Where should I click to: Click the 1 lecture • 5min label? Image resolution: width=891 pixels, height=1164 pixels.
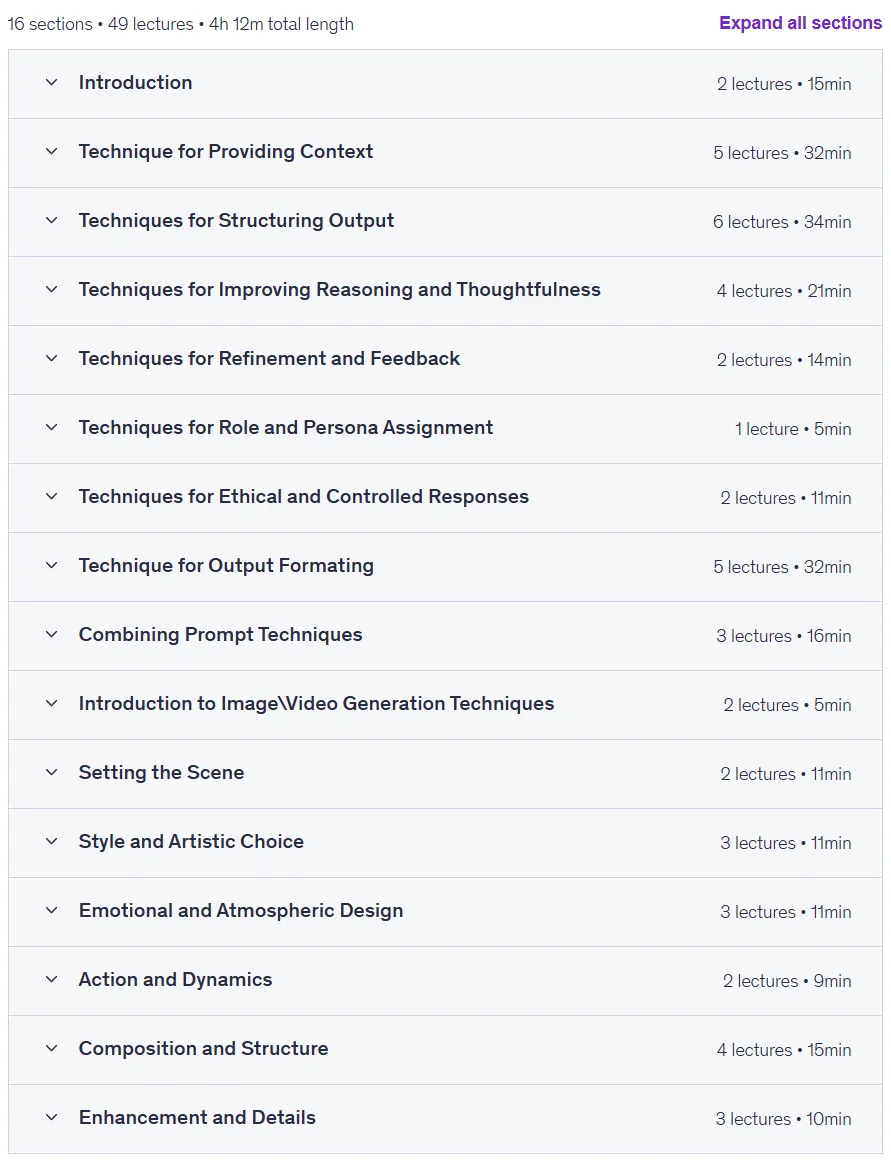tap(793, 429)
